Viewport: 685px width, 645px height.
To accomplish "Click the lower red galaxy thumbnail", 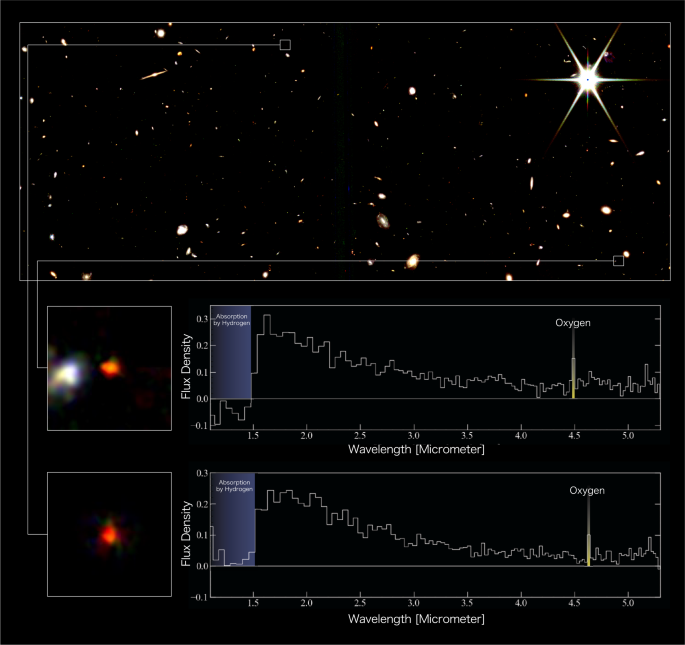I will click(x=109, y=534).
